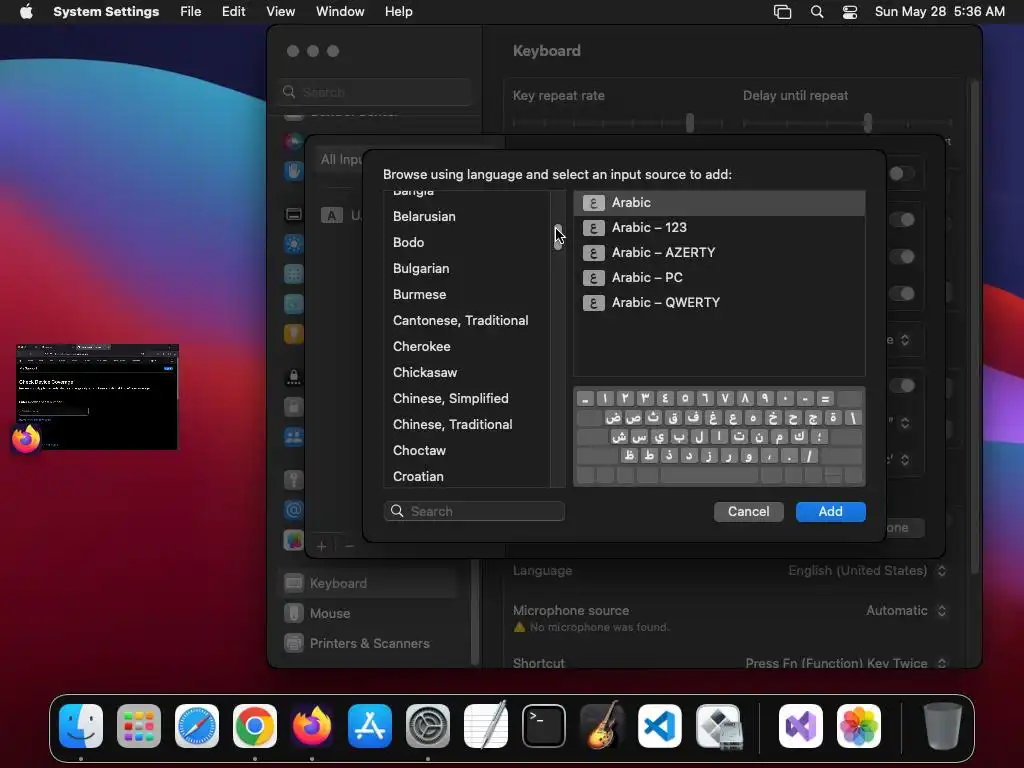Open the Edit menu

233,12
